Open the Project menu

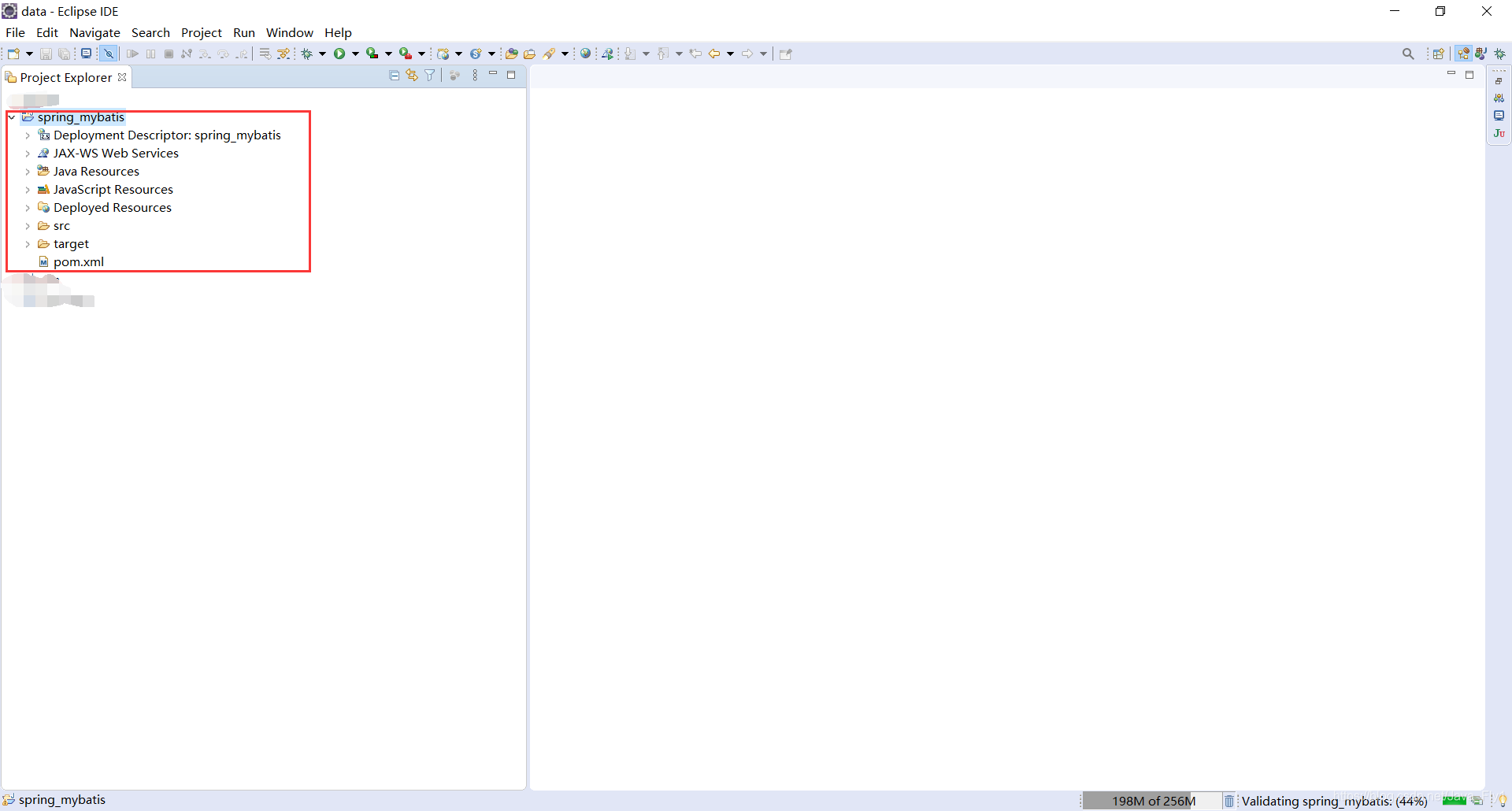tap(202, 32)
